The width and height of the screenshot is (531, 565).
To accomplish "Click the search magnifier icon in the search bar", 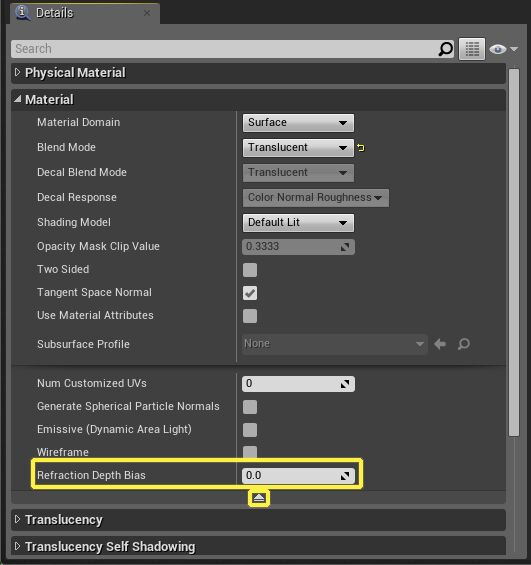I will tap(445, 49).
